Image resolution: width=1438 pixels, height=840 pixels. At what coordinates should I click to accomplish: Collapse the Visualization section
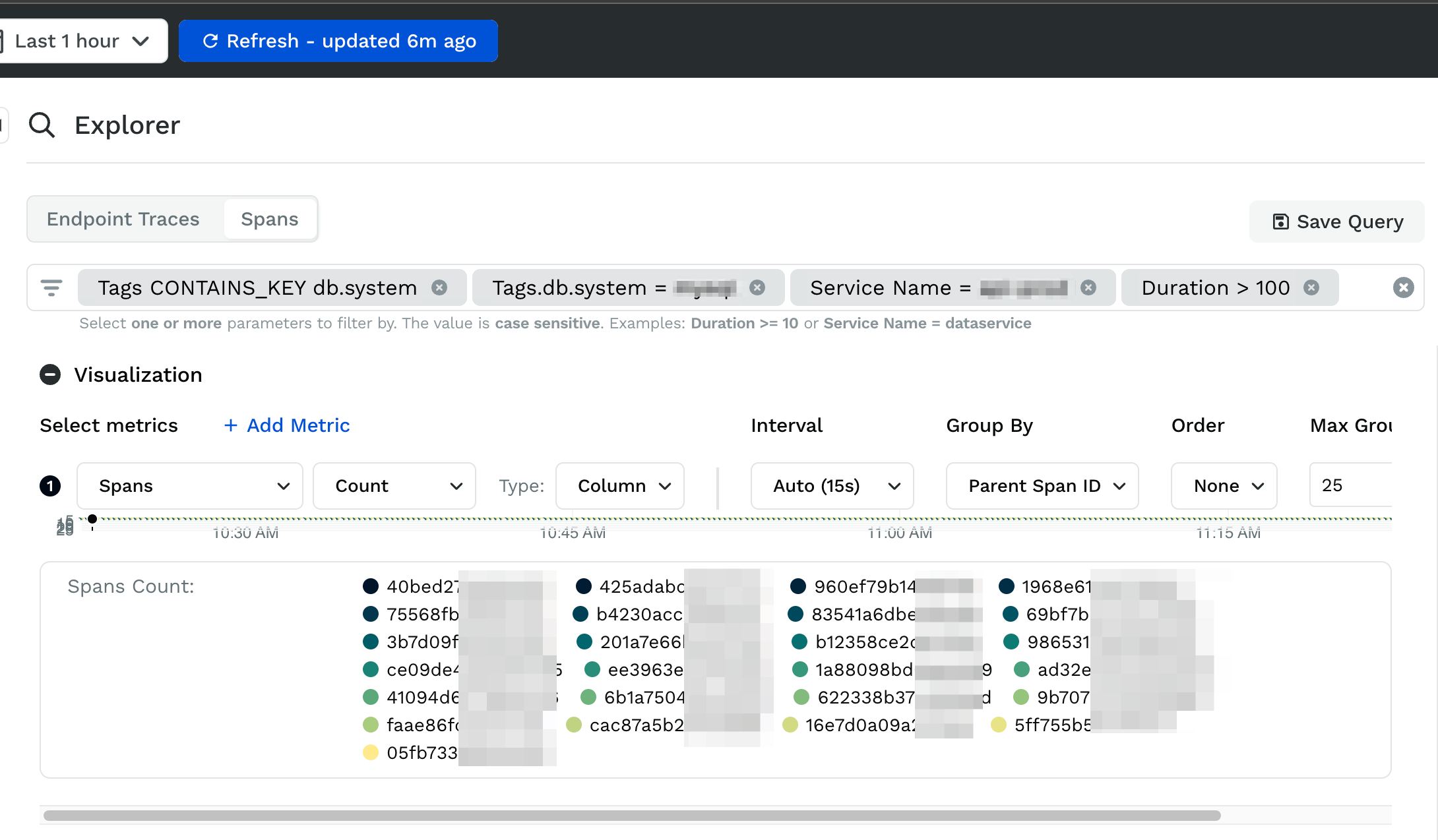[50, 375]
